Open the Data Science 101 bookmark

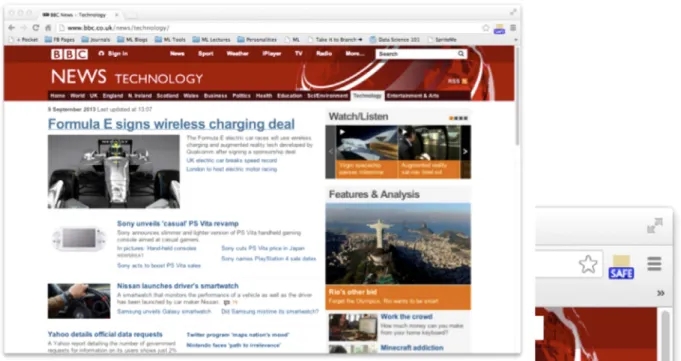394,40
